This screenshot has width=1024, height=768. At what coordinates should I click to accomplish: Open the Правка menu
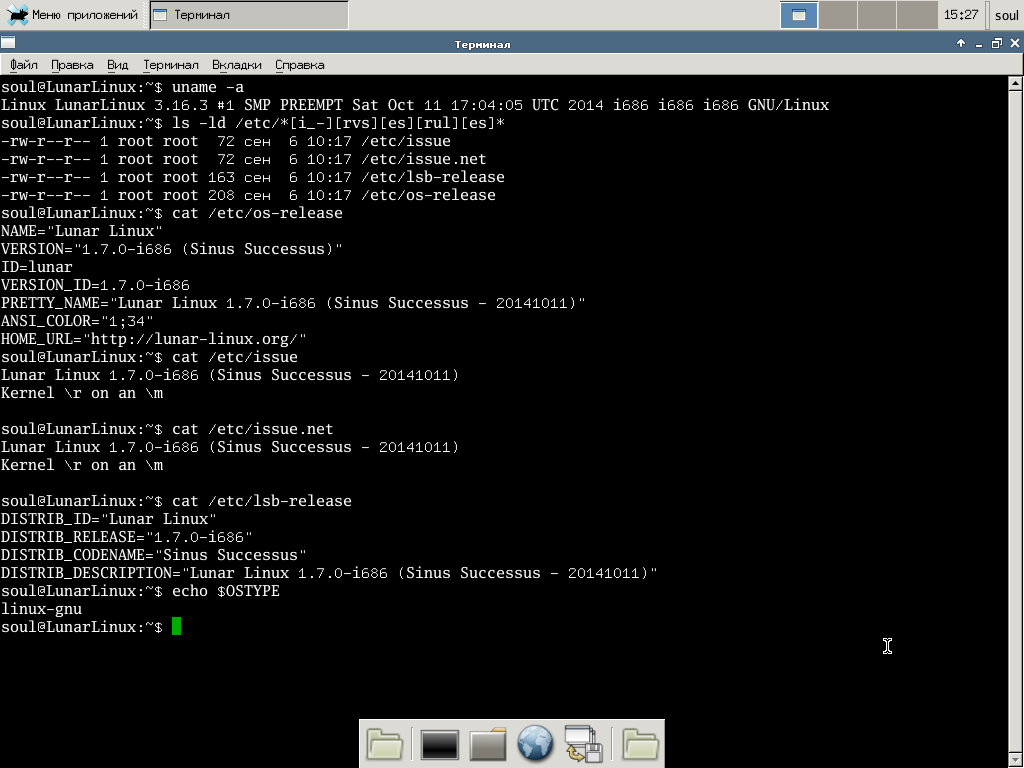tap(72, 65)
